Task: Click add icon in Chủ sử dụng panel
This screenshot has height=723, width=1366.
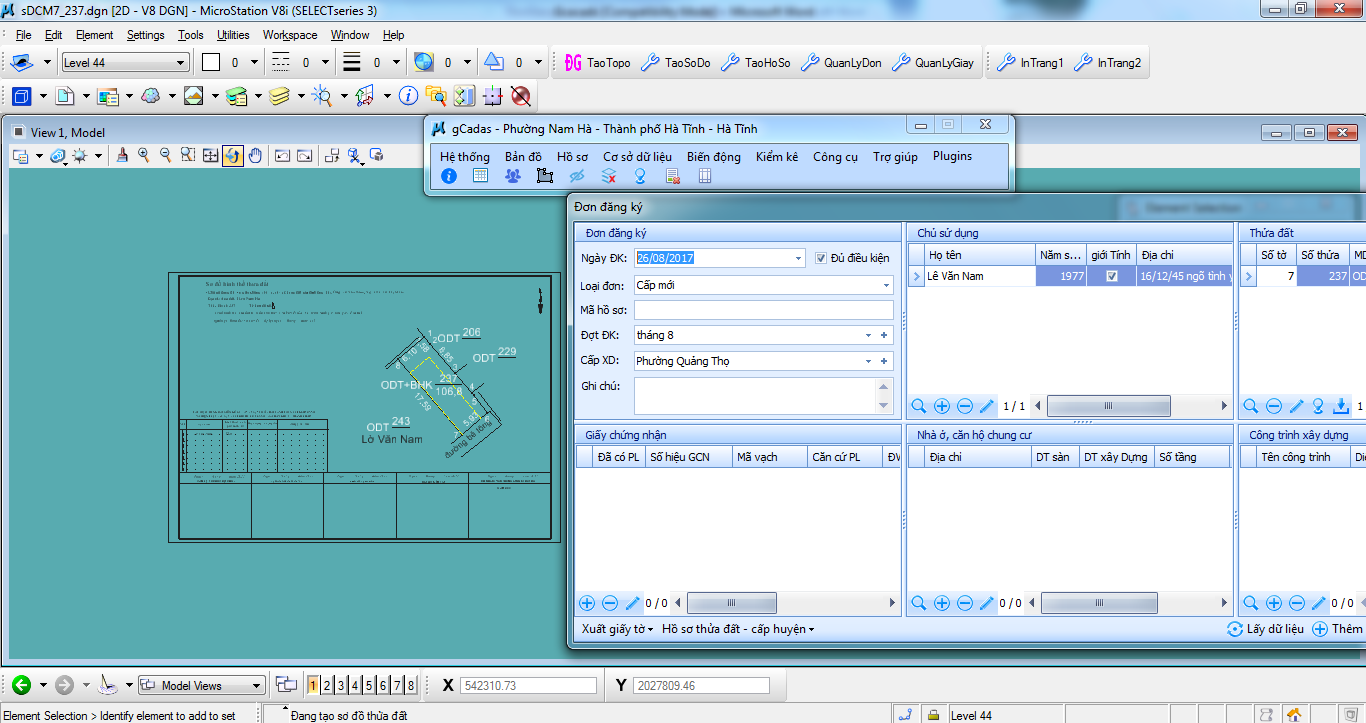Action: tap(942, 406)
